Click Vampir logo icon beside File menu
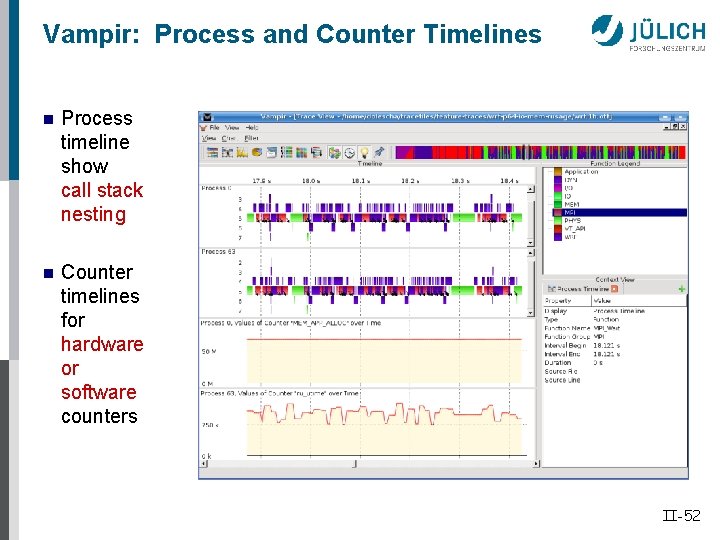The height and width of the screenshot is (540, 720). point(204,128)
